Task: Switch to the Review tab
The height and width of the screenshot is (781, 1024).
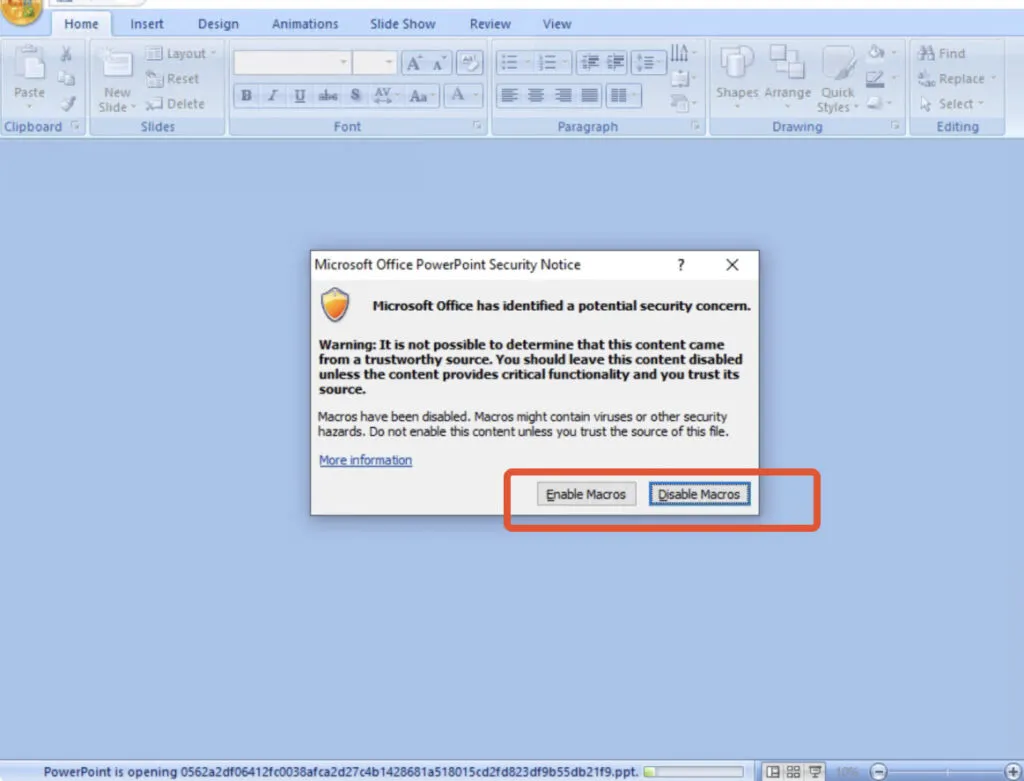Action: tap(490, 24)
